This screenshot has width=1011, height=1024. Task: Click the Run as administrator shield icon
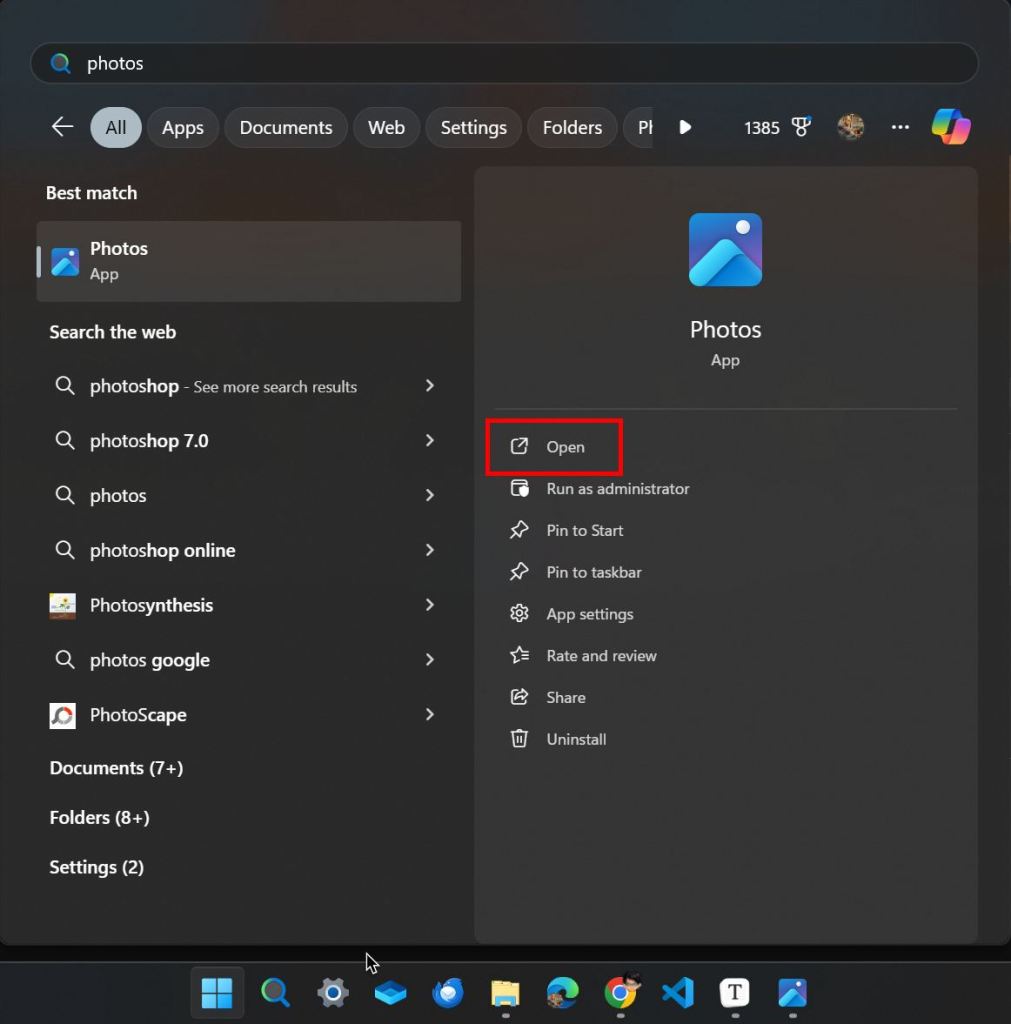coord(519,488)
